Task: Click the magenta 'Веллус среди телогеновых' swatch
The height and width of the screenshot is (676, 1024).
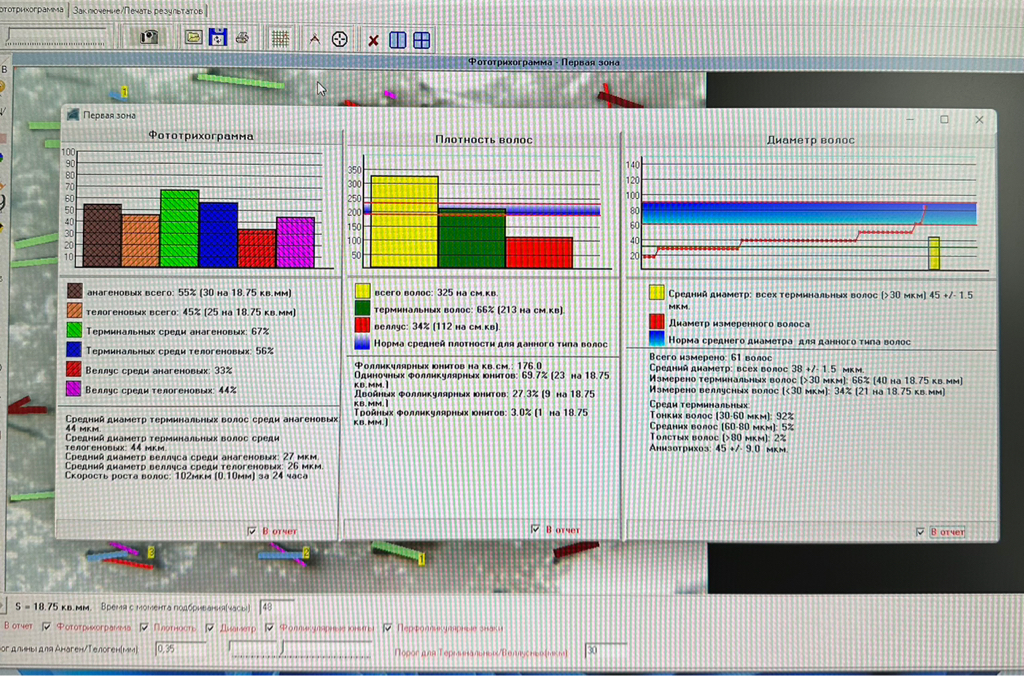Action: tap(74, 389)
